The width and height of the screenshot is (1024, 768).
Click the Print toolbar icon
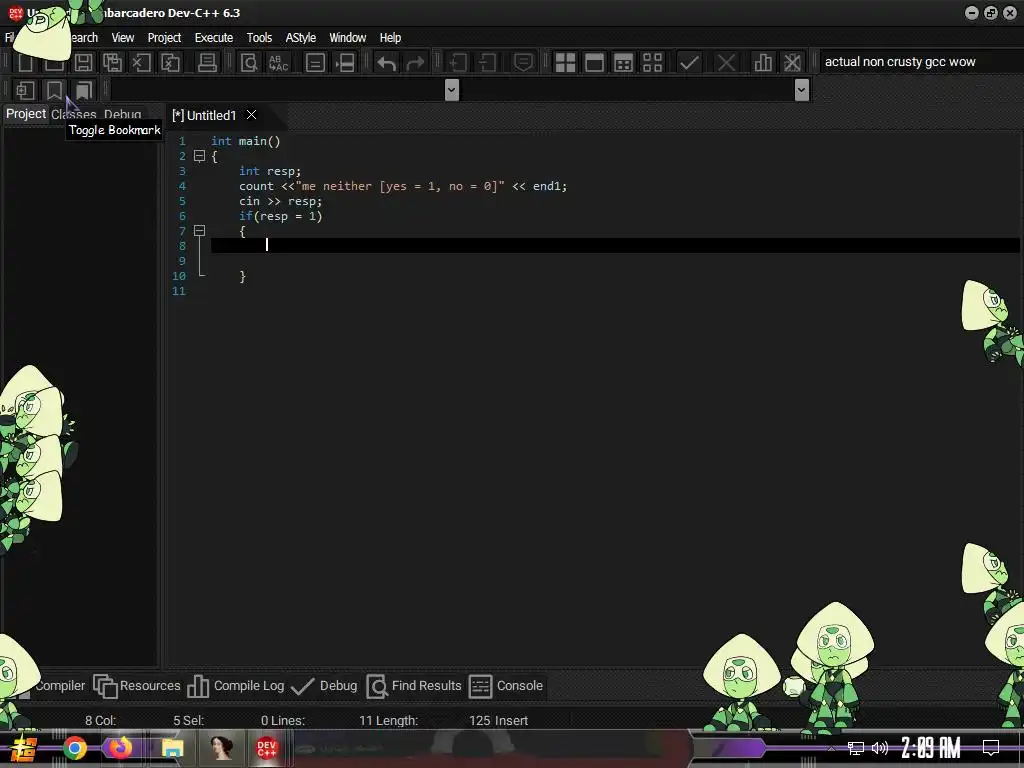click(x=207, y=63)
